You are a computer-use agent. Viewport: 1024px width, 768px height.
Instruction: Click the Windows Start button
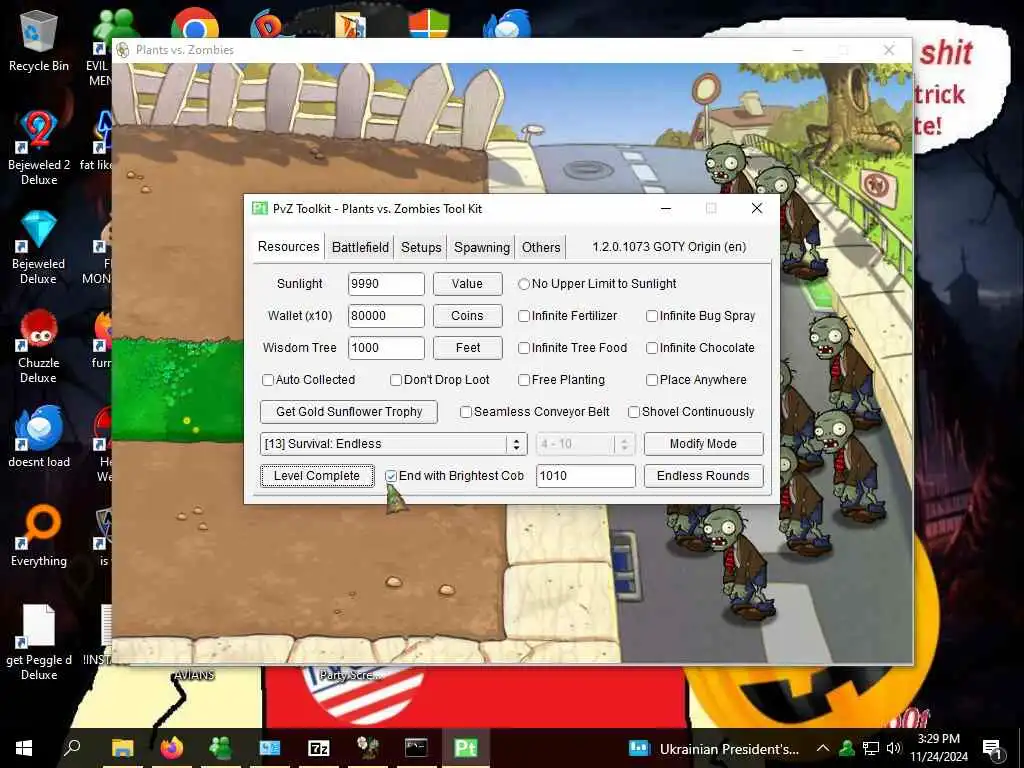tap(24, 748)
